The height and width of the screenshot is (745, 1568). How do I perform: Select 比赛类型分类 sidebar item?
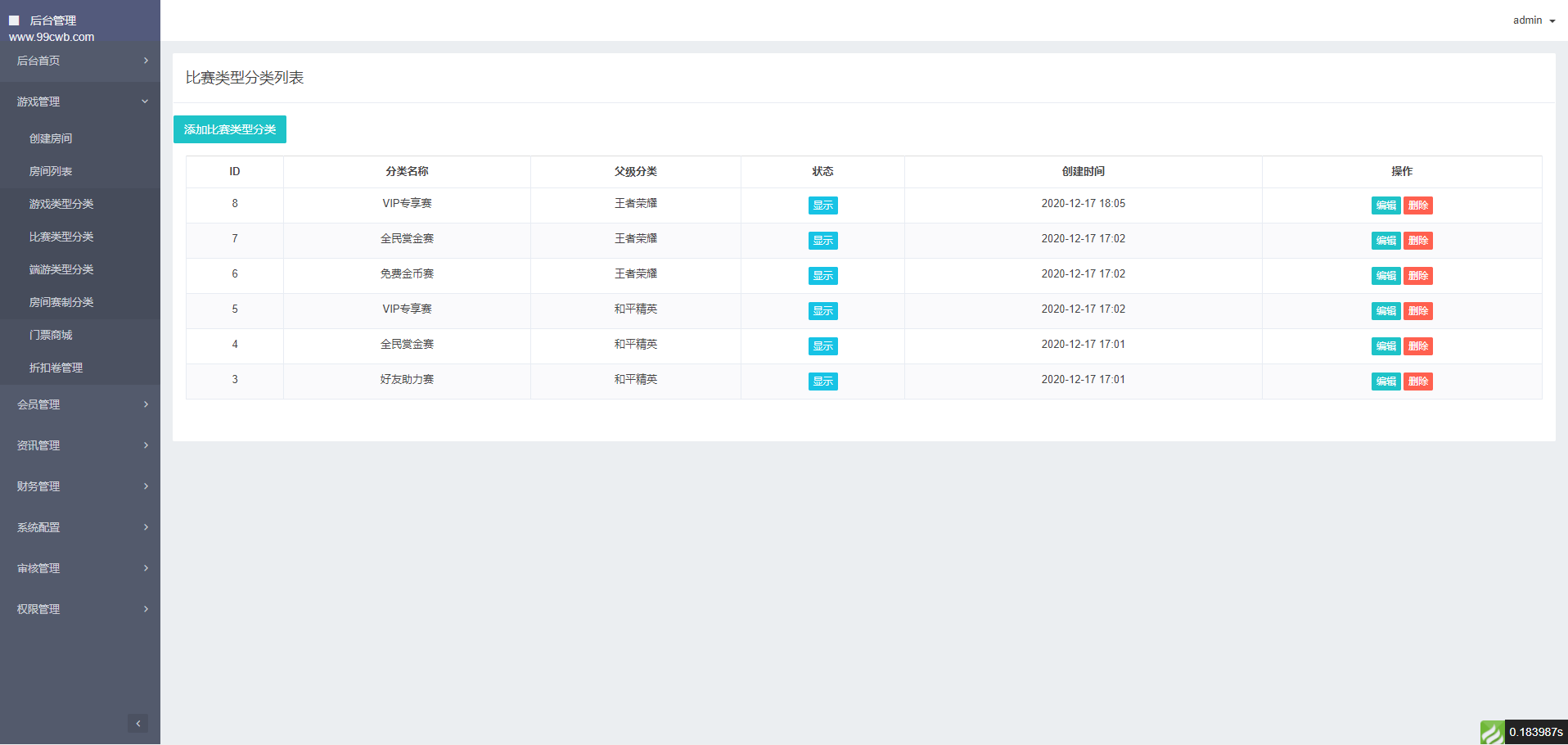click(x=80, y=237)
